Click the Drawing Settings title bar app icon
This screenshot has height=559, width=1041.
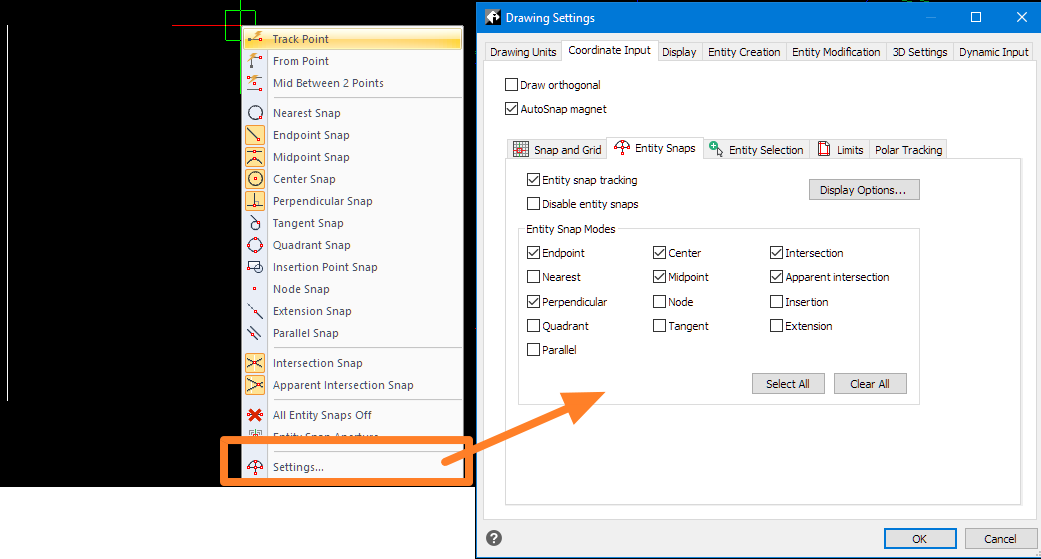pos(493,17)
